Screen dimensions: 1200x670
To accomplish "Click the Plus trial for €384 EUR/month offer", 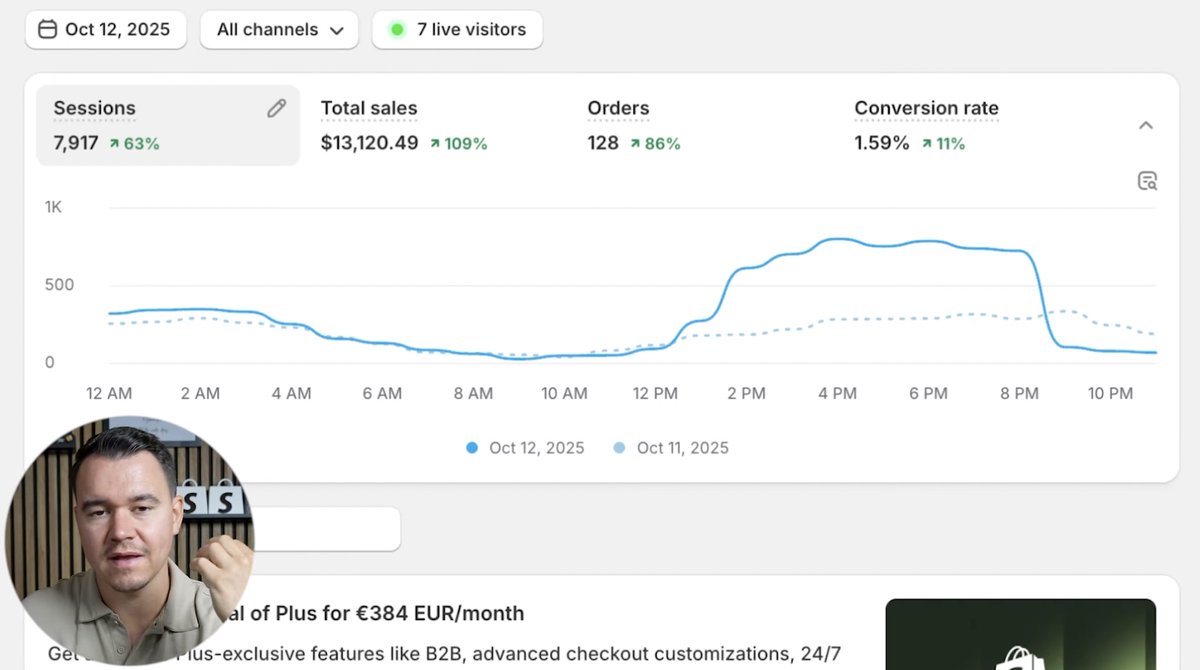I will tap(400, 612).
